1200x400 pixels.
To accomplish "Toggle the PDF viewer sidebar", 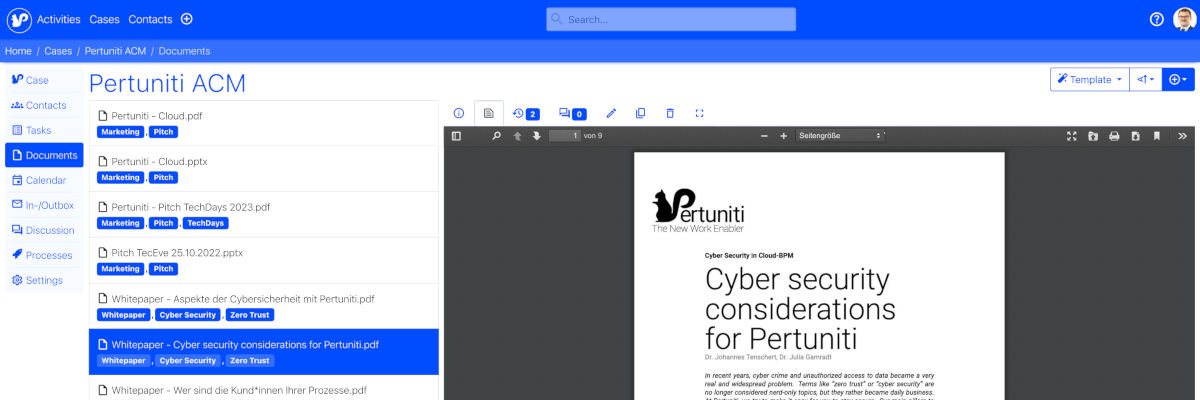I will (x=457, y=136).
